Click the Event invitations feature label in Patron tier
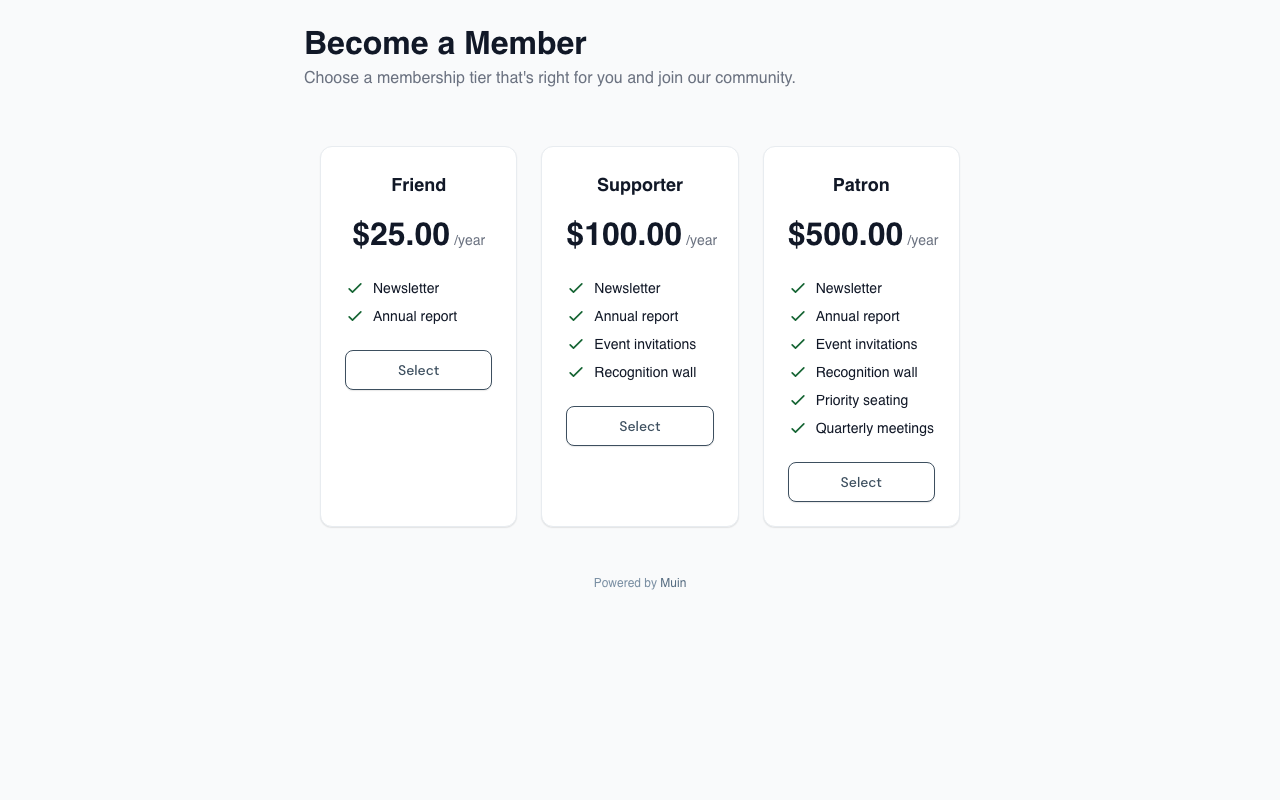The height and width of the screenshot is (800, 1280). point(866,344)
